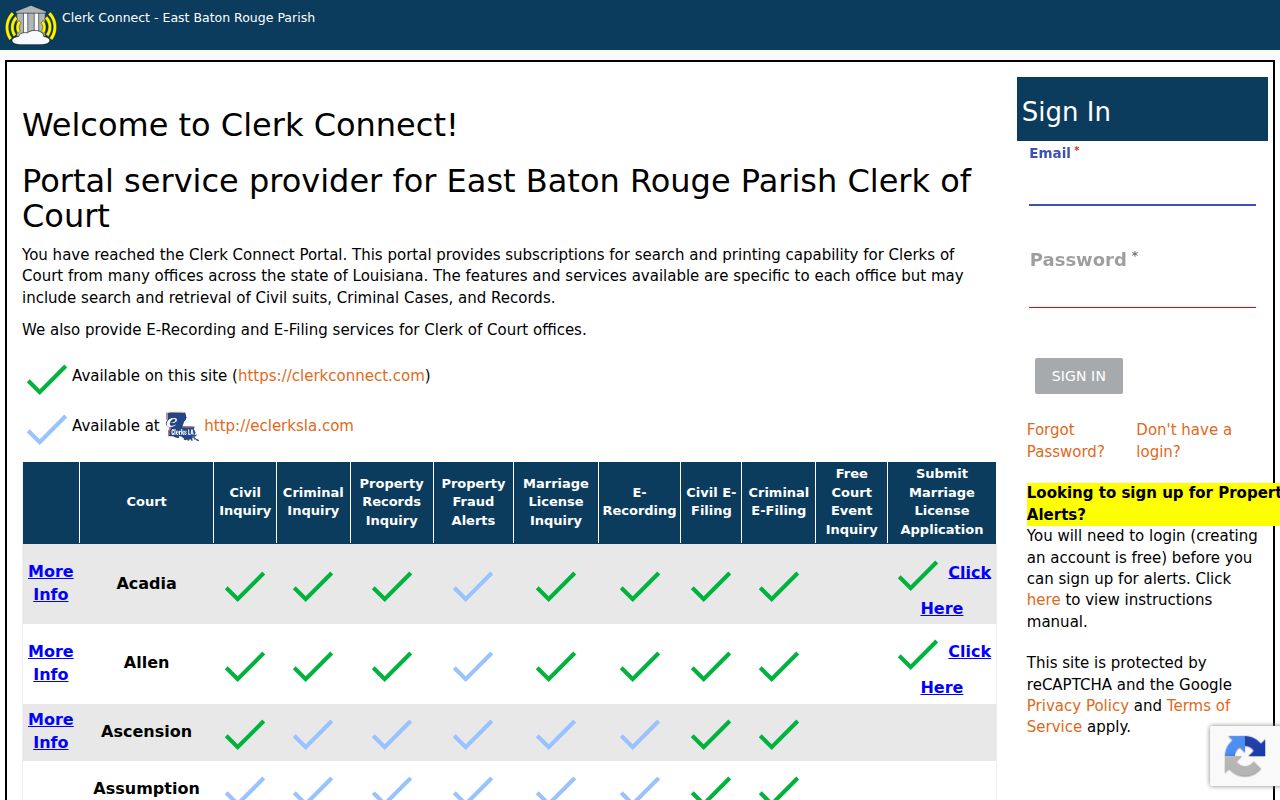The height and width of the screenshot is (800, 1280).
Task: Open More Info for Allen
Action: click(51, 663)
